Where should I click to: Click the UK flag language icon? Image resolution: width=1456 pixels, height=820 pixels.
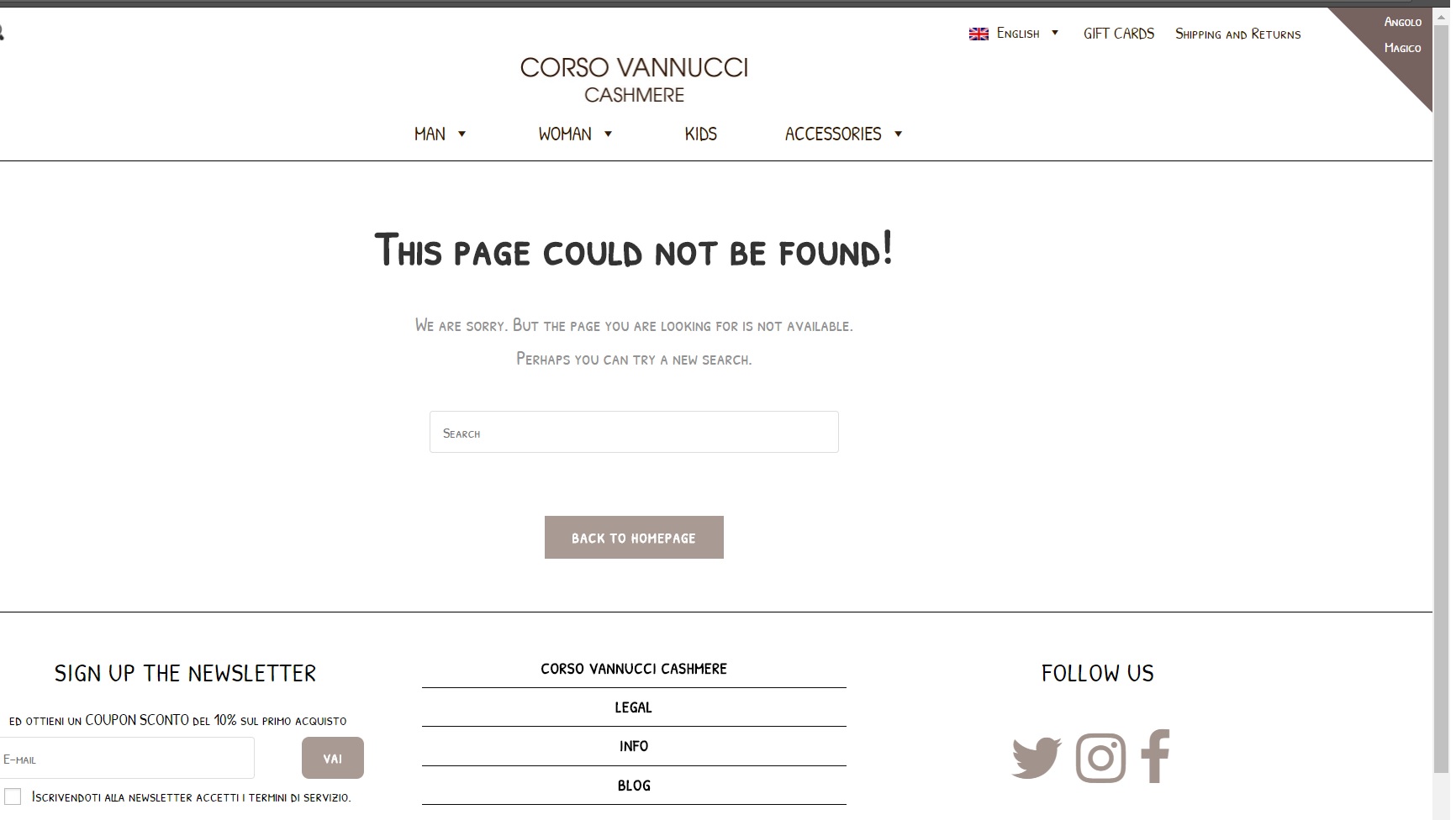click(x=979, y=34)
